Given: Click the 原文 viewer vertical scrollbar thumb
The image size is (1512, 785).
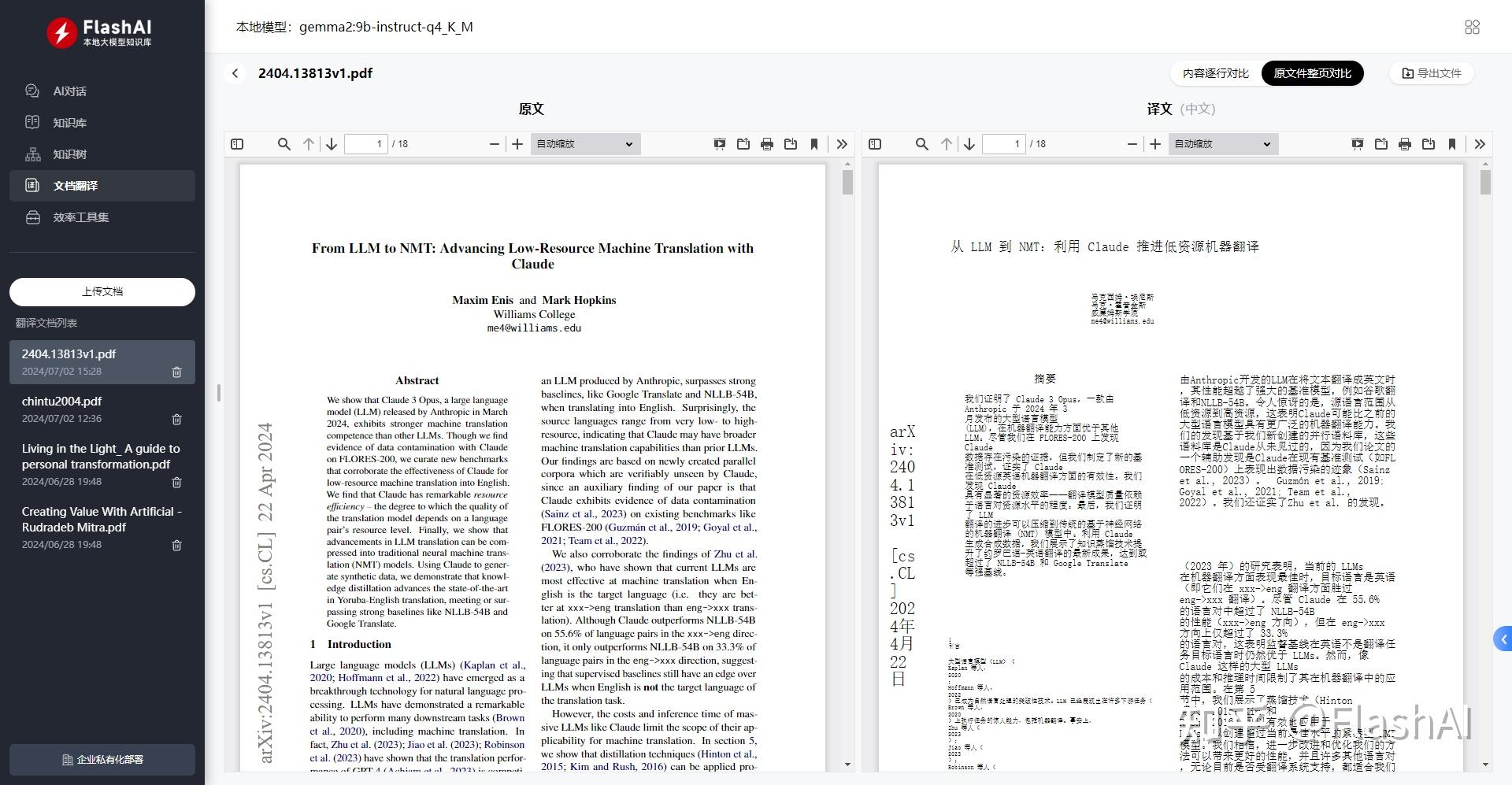Looking at the screenshot, I should coord(847,183).
